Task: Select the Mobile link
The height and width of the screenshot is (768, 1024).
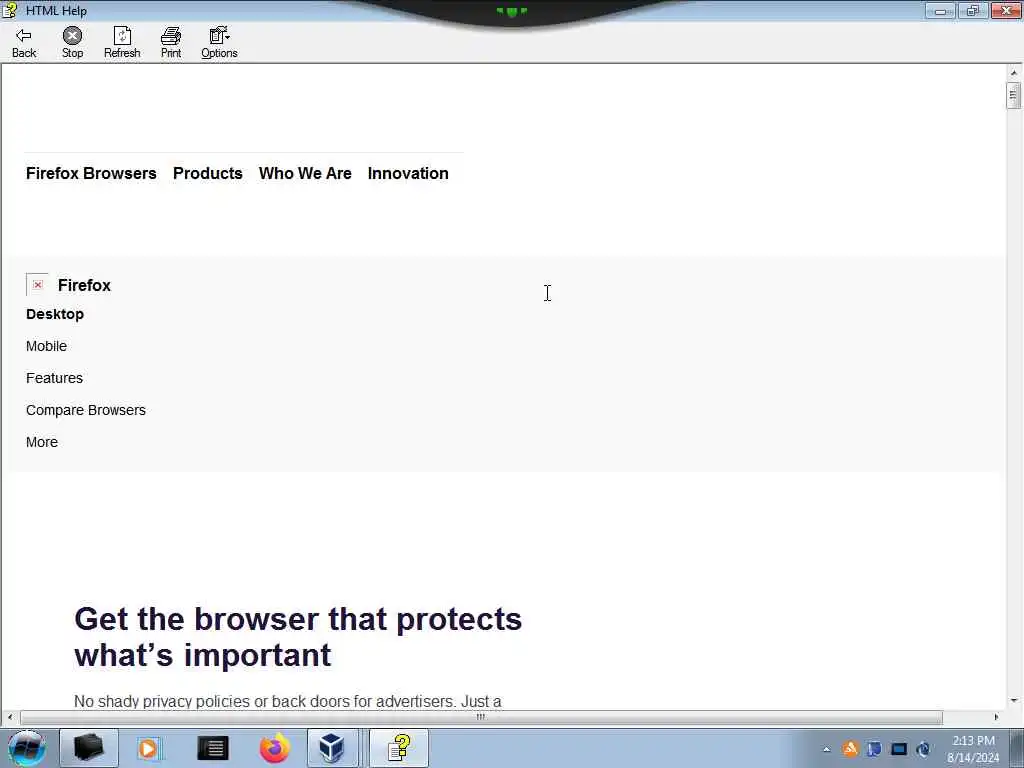Action: pyautogui.click(x=46, y=346)
